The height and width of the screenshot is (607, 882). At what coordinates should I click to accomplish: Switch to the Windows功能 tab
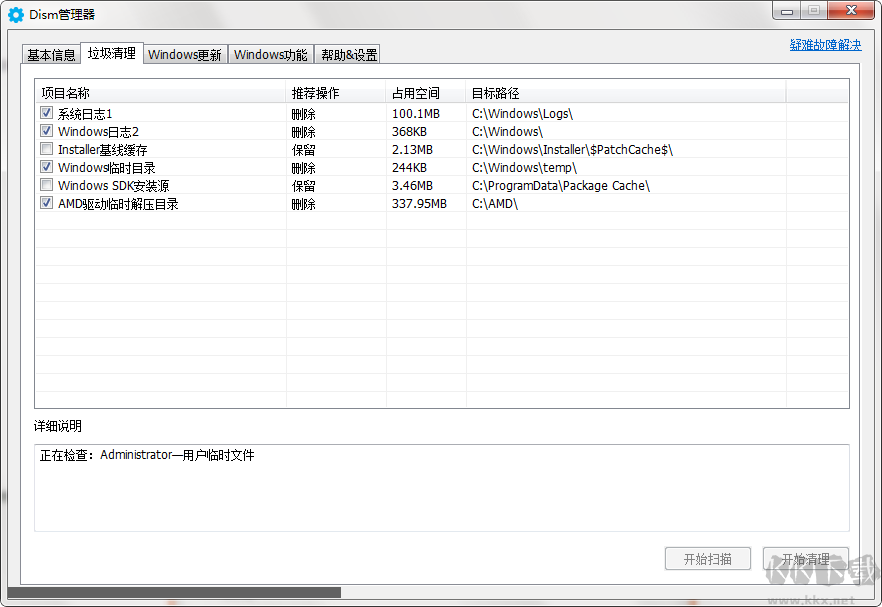(270, 55)
